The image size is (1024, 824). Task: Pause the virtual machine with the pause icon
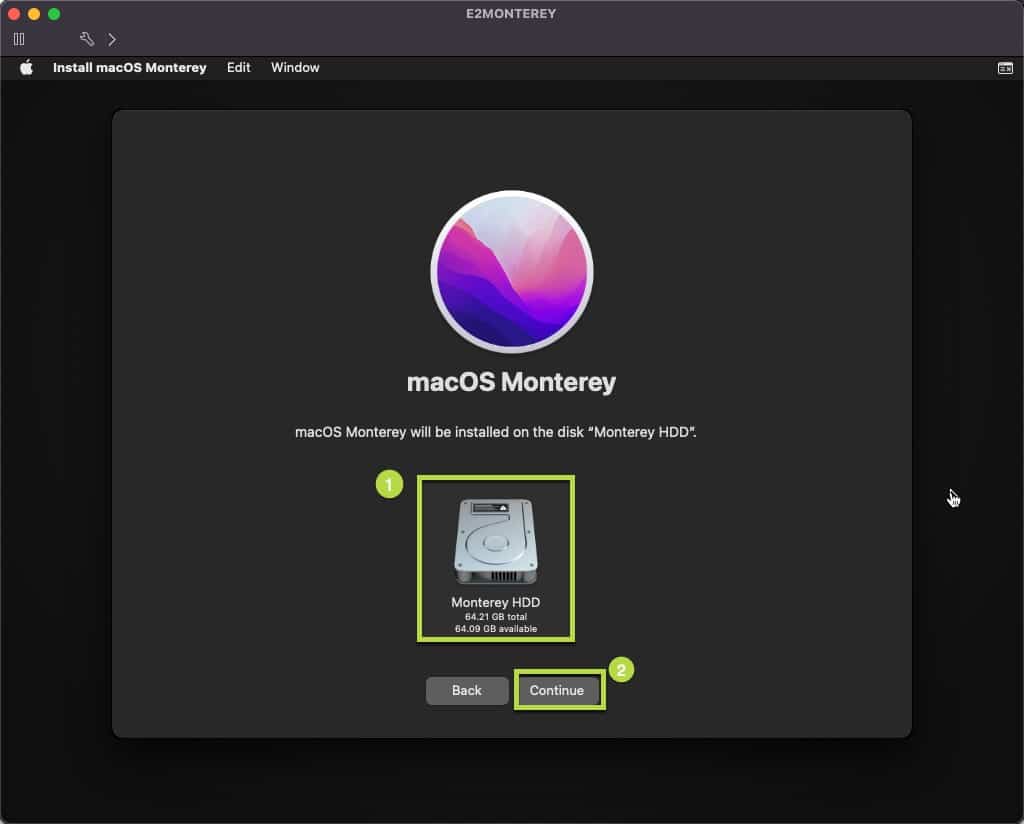pyautogui.click(x=19, y=39)
